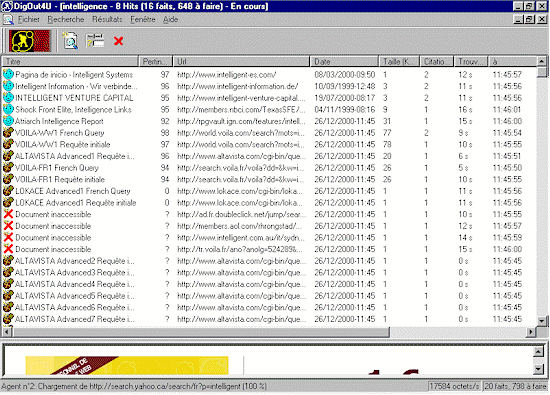
Task: Click URL http://www.intelligent-information.de/
Action: click(x=237, y=86)
